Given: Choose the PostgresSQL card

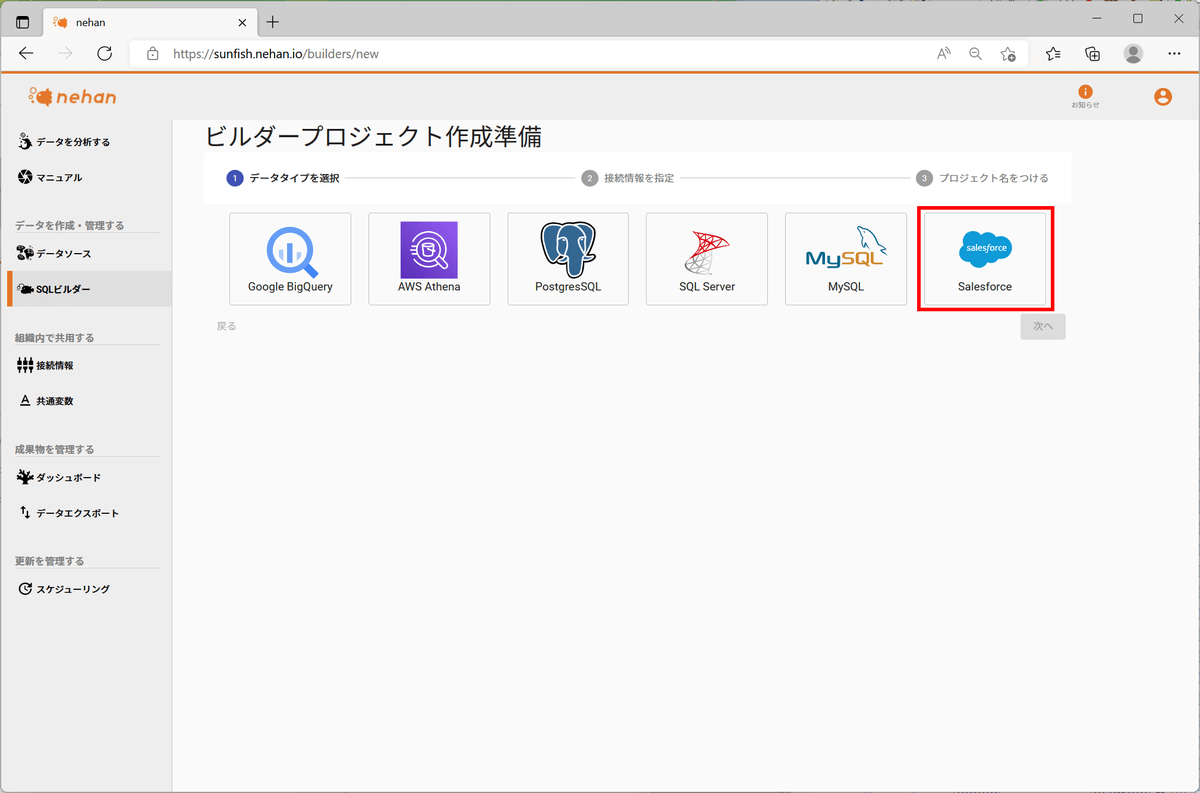Looking at the screenshot, I should 568,259.
